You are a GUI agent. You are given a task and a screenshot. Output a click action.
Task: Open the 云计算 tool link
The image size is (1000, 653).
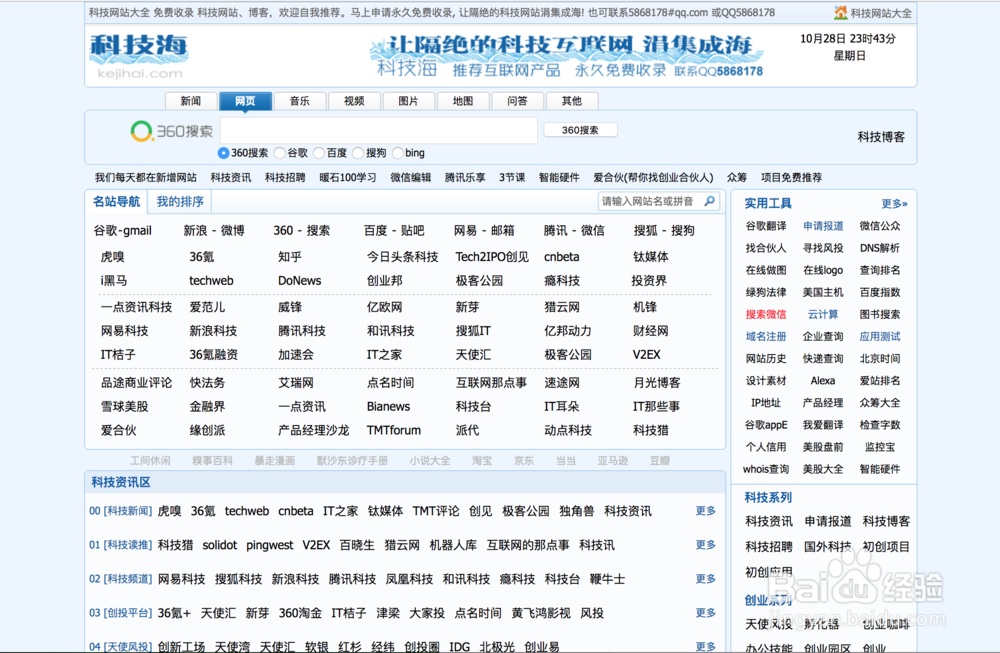pyautogui.click(x=823, y=314)
